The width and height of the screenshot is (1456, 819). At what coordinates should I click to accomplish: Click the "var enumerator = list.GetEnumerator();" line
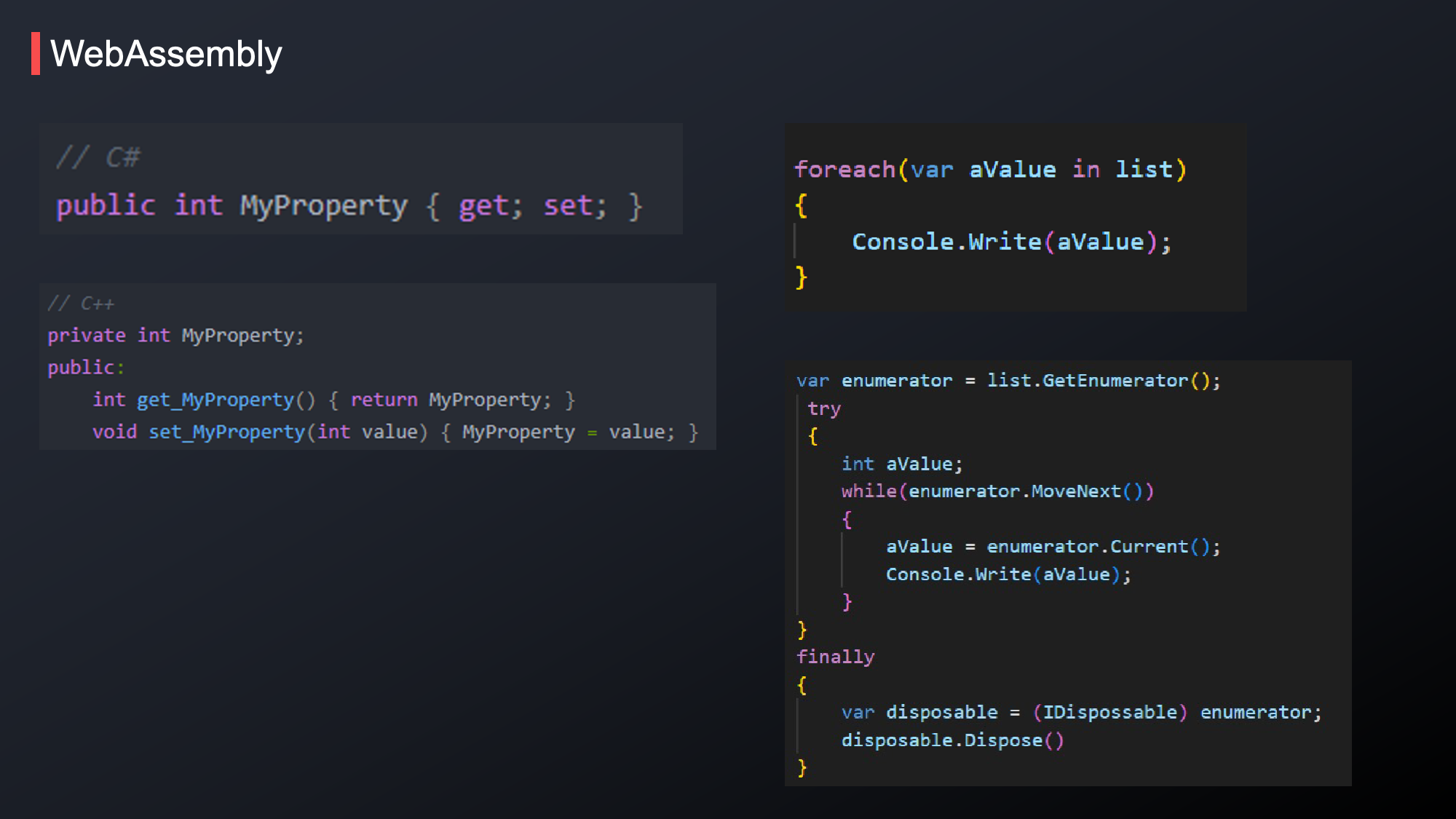1008,381
